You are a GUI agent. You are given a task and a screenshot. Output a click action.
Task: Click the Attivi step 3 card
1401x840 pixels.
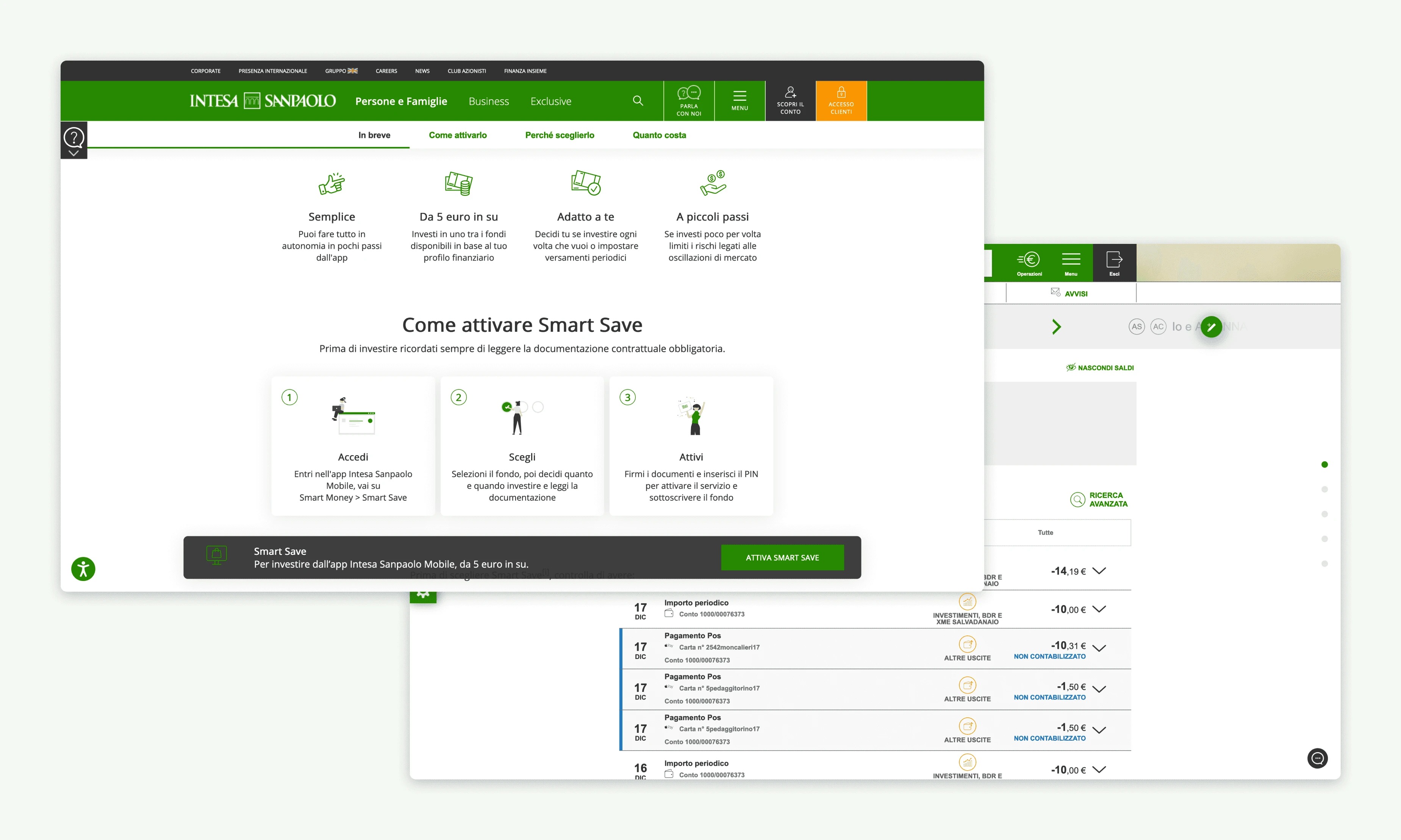click(691, 446)
